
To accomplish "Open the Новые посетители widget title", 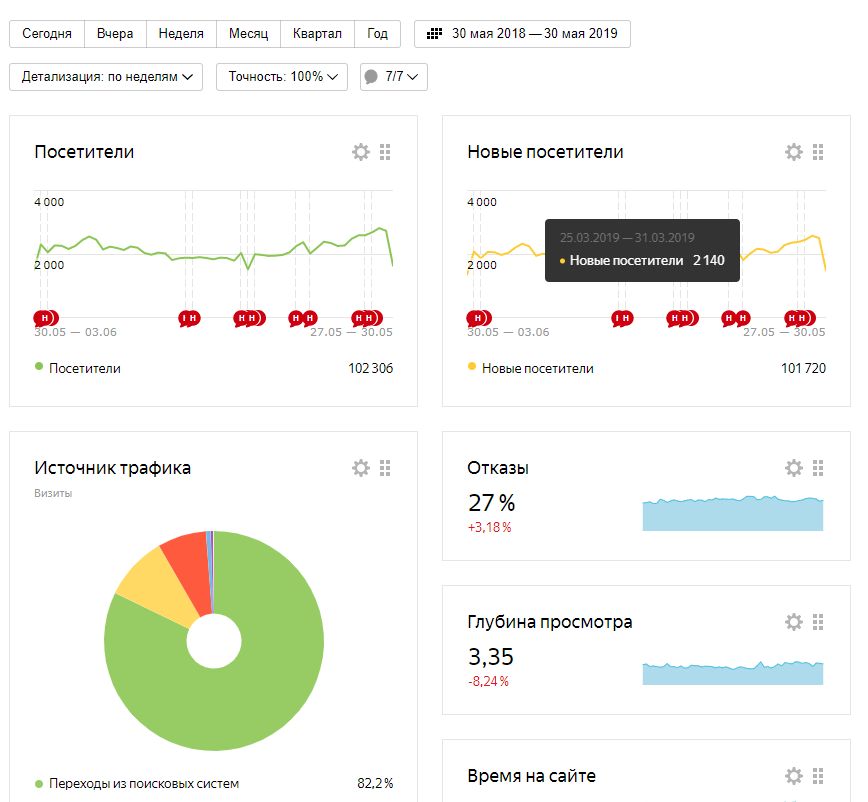I will 545,152.
